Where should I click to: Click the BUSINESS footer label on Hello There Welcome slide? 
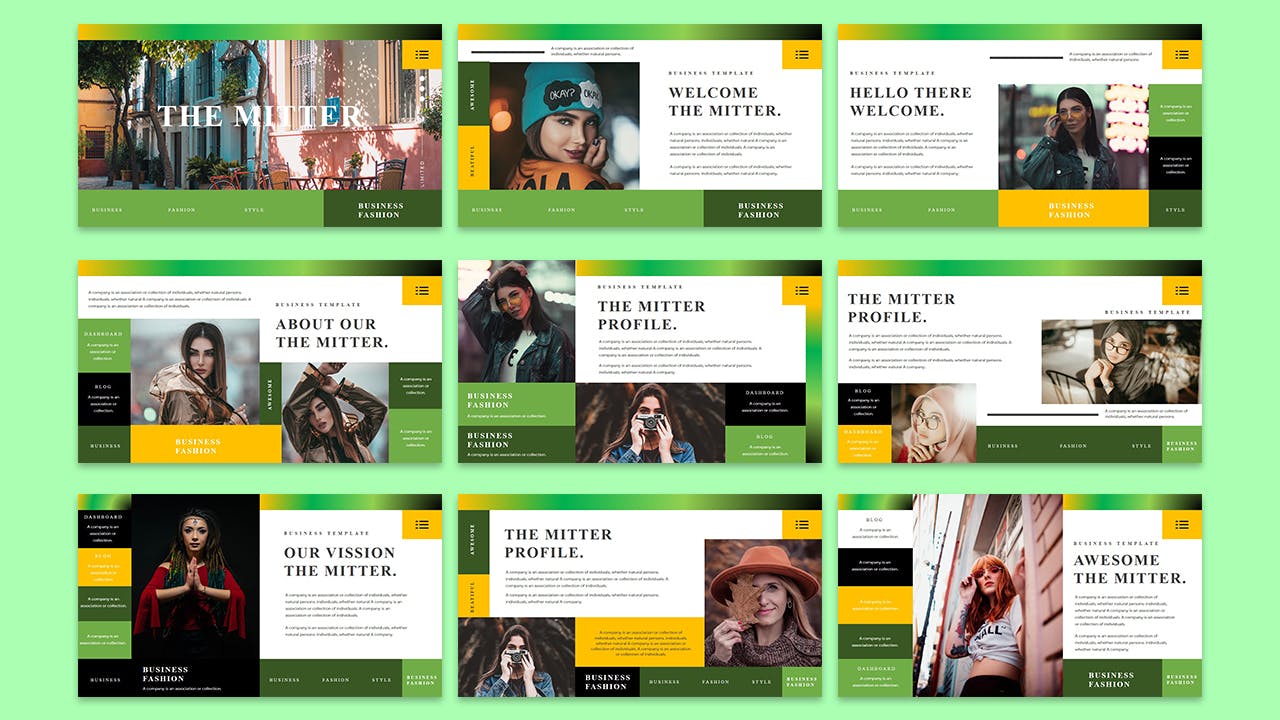(x=867, y=210)
